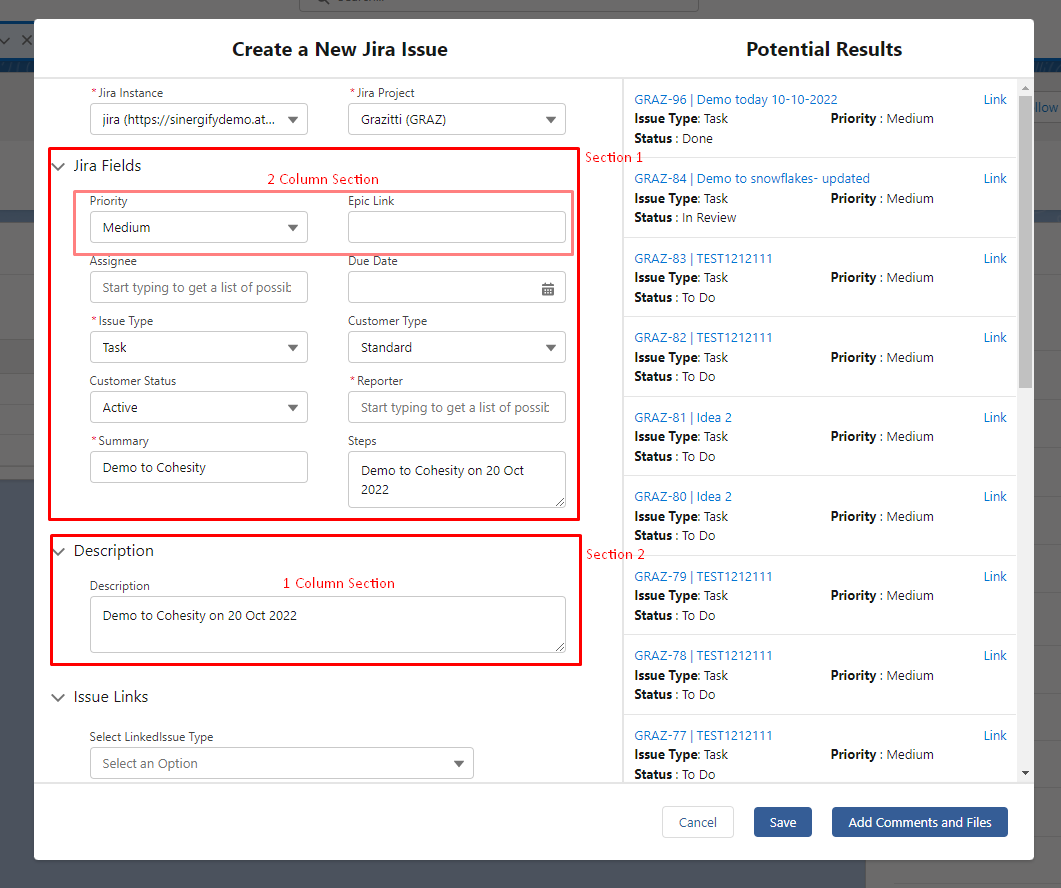Collapse the Description section
1061x888 pixels.
coord(59,552)
